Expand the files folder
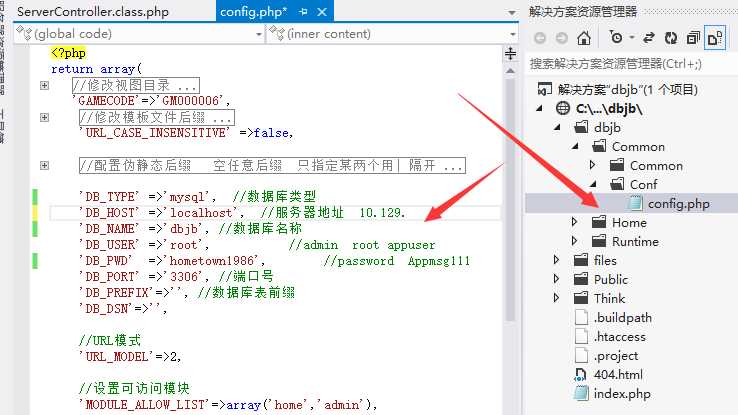 click(556, 260)
